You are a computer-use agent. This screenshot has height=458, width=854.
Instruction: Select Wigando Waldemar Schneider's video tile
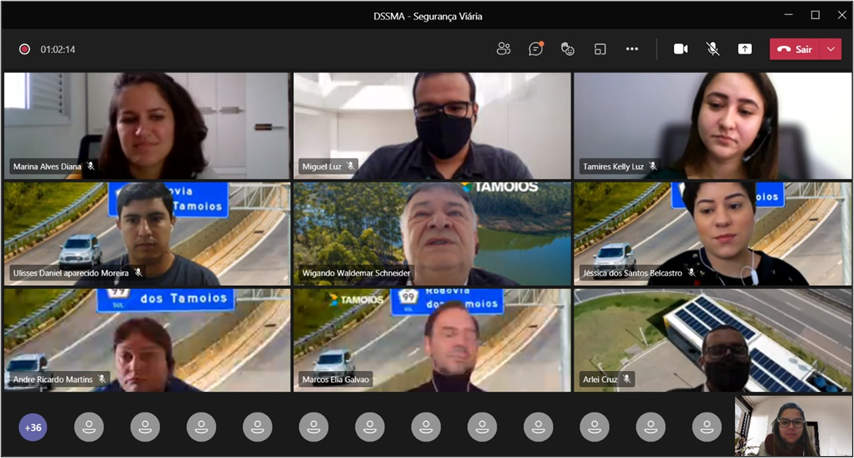(431, 232)
